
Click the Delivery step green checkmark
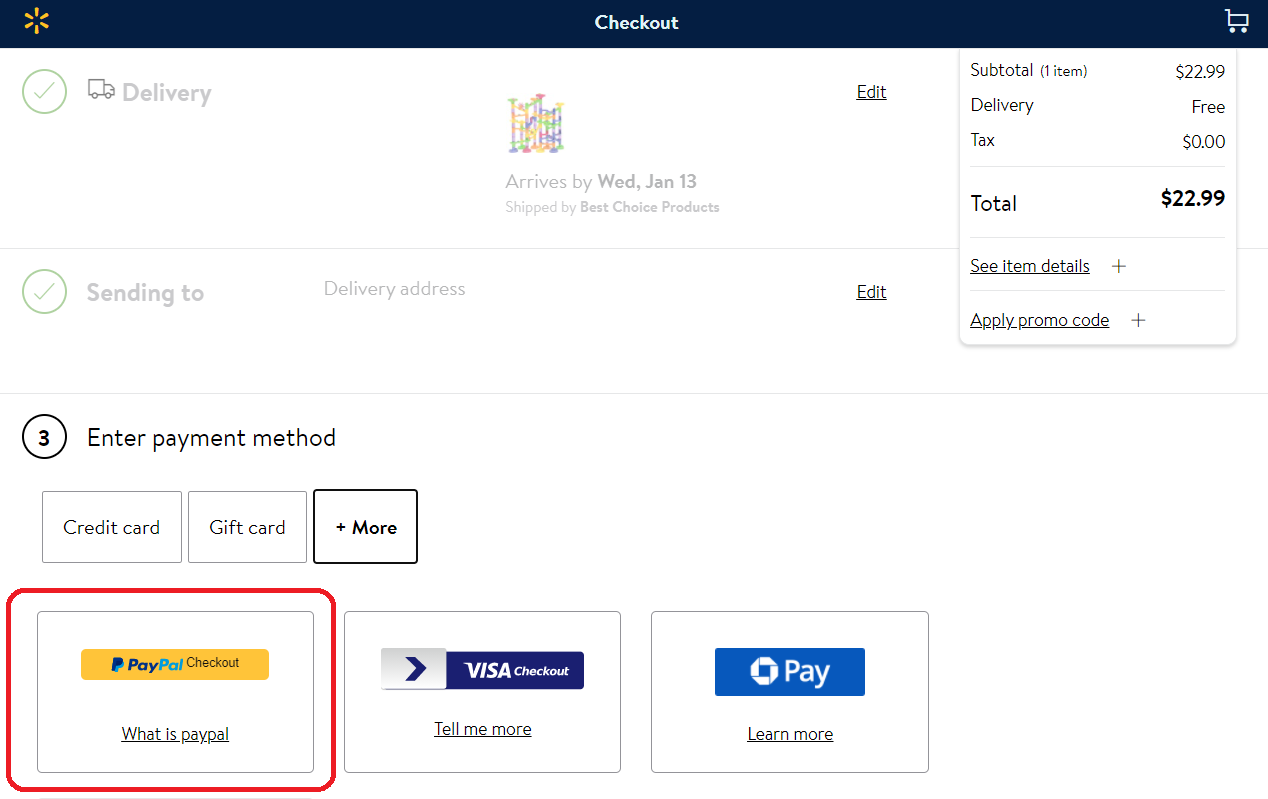pyautogui.click(x=44, y=92)
